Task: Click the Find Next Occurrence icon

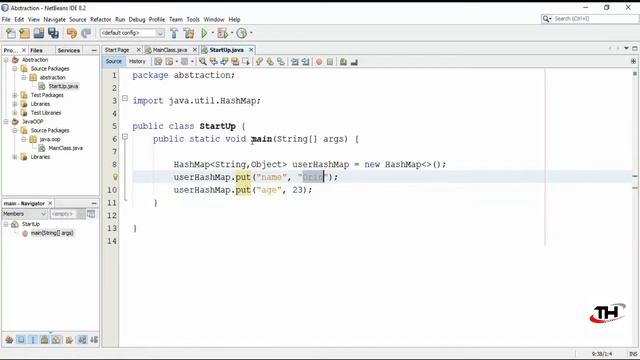Action: pyautogui.click(x=224, y=62)
